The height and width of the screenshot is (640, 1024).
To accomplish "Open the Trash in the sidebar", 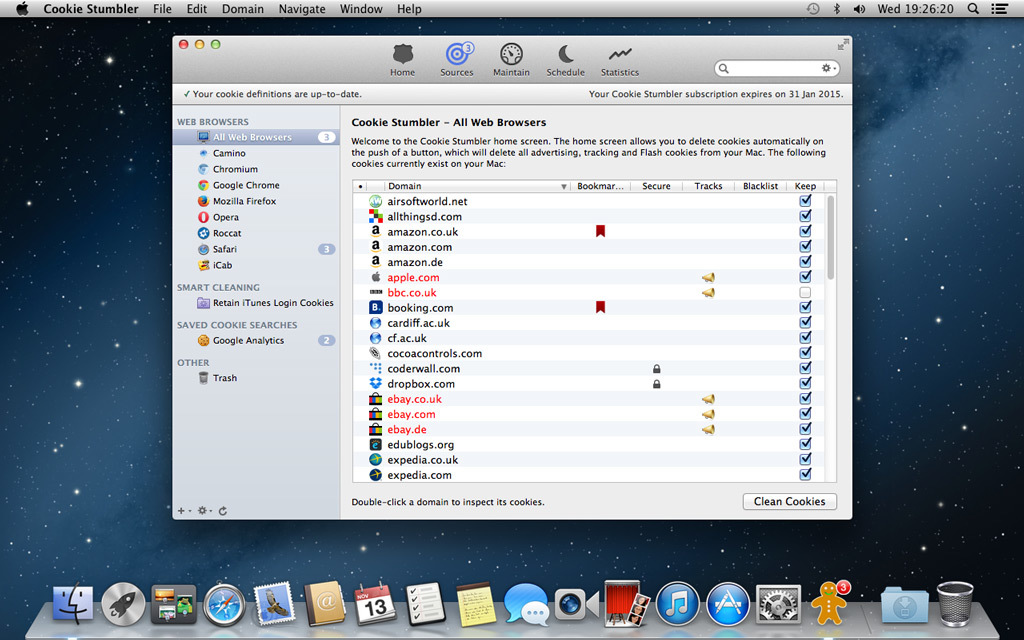I will [x=225, y=378].
